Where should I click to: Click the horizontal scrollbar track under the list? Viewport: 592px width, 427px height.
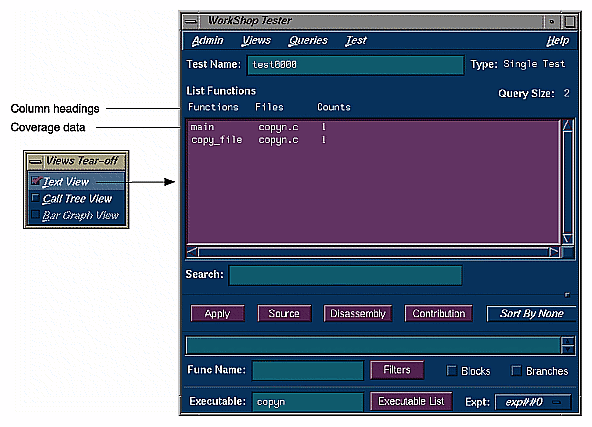[373, 252]
